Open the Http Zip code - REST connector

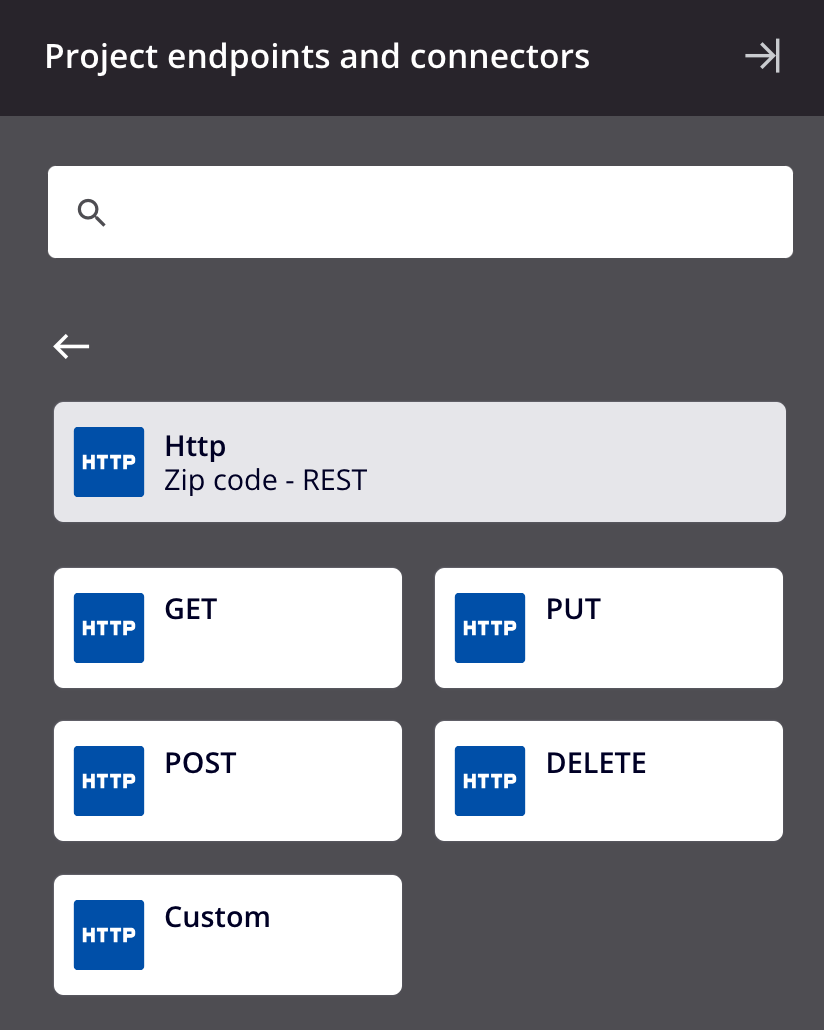tap(419, 462)
